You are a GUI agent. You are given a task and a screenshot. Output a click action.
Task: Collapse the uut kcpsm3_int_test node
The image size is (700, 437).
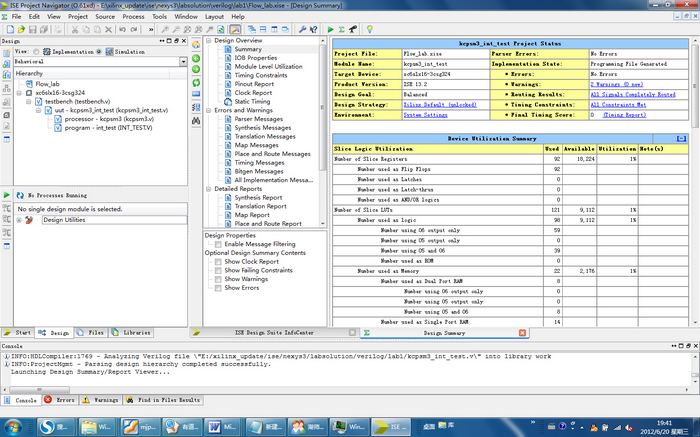pos(38,110)
